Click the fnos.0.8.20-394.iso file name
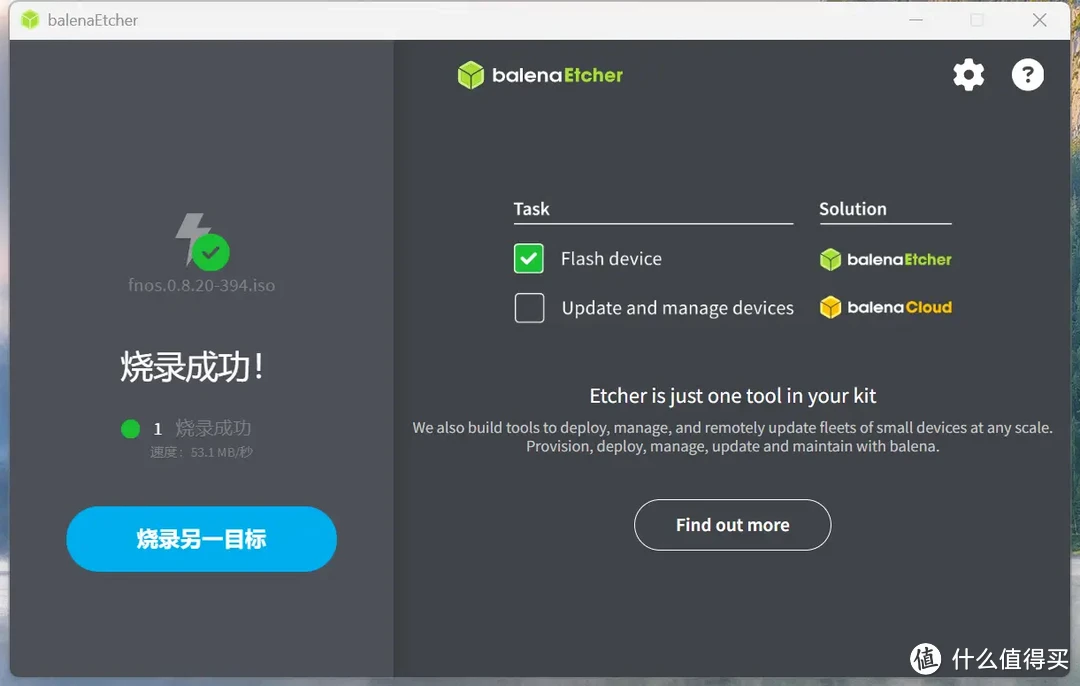1080x686 pixels. (x=201, y=285)
